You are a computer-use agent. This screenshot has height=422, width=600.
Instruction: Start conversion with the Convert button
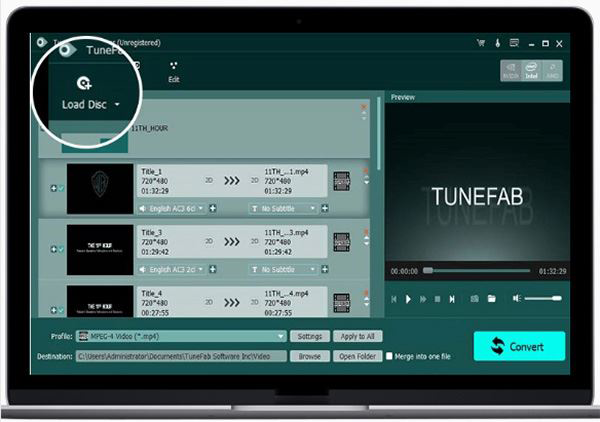[519, 346]
